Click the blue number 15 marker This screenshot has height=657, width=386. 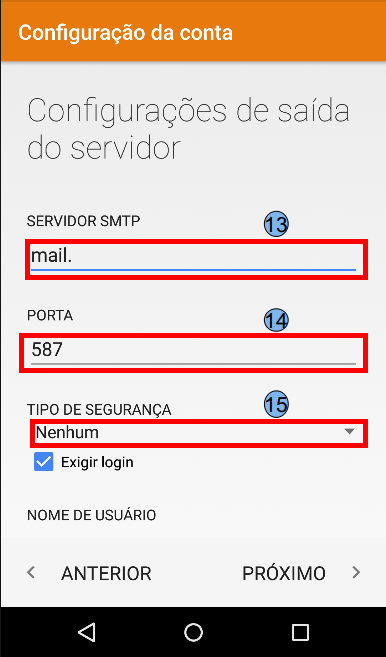[x=276, y=405]
